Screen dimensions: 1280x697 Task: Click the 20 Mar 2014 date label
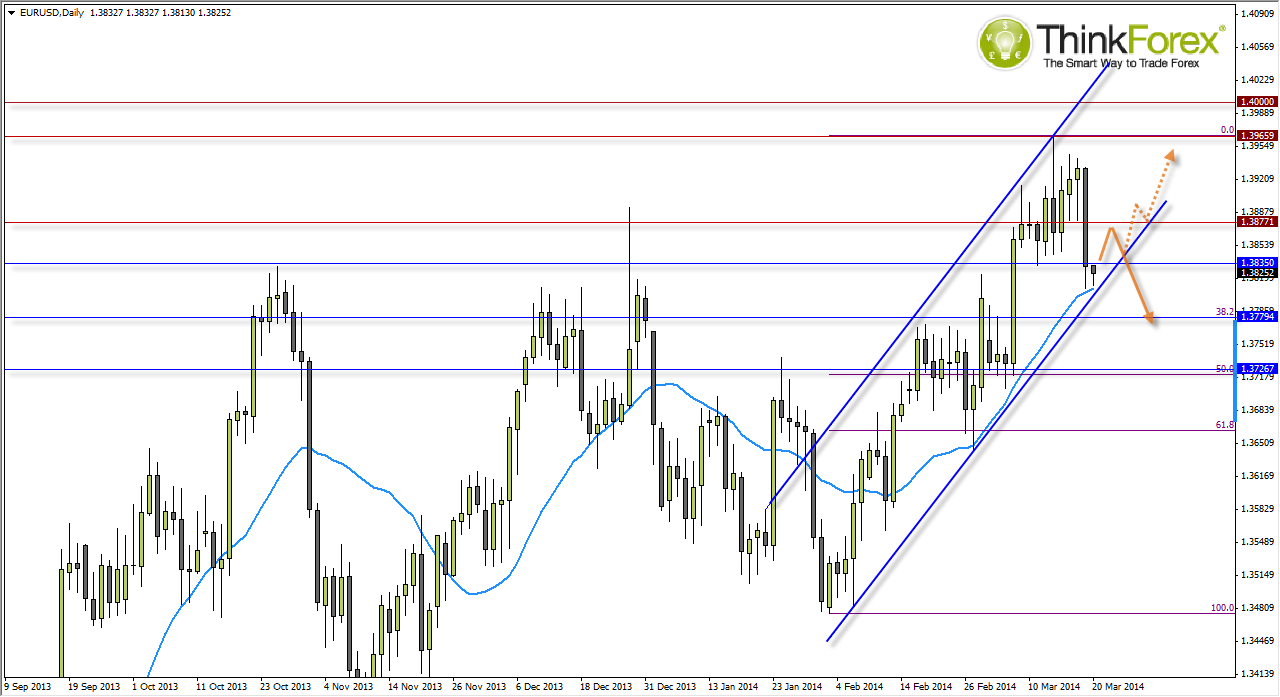(1118, 687)
